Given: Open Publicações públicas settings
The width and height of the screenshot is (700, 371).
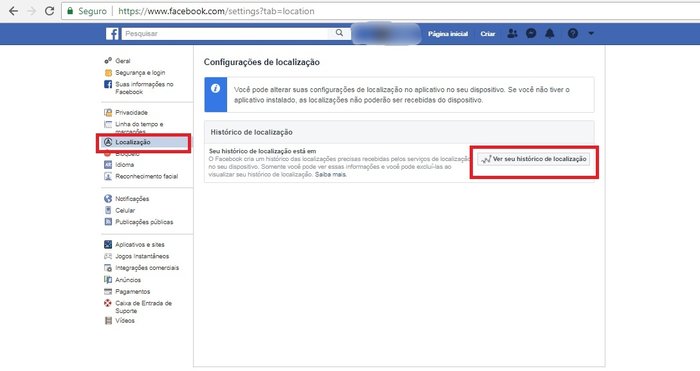Looking at the screenshot, I should point(144,222).
